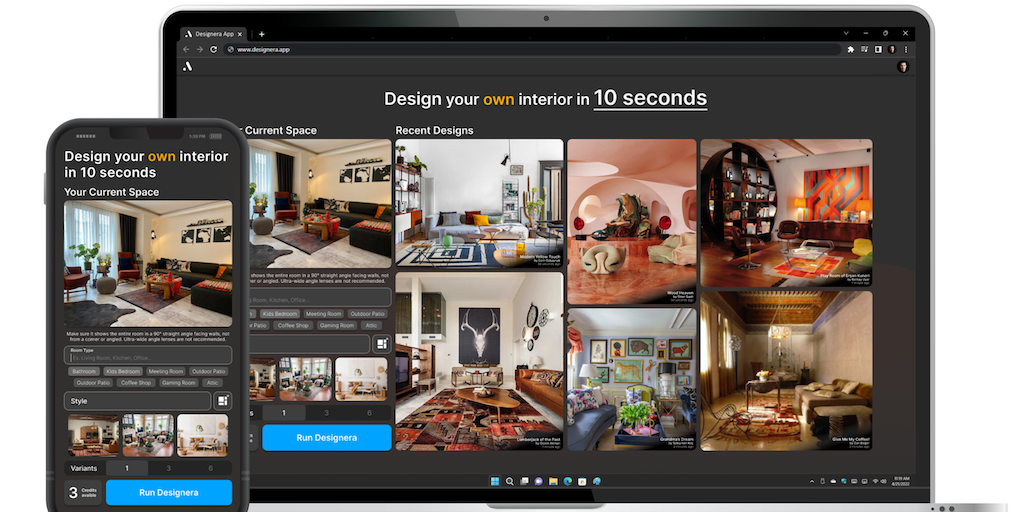Select the white minimalist style thumbnail on phone
Viewport: 1024px width, 512px height.
(202, 435)
